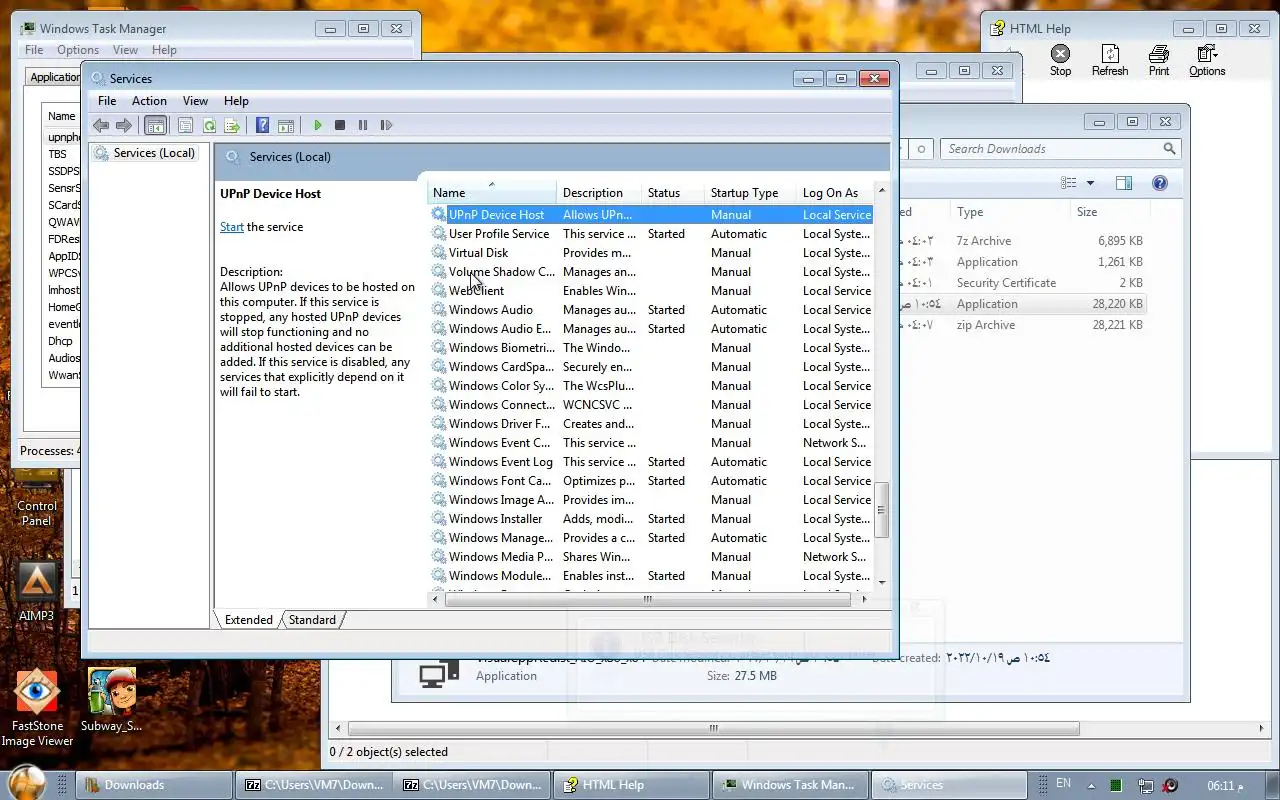Image resolution: width=1280 pixels, height=800 pixels.
Task: Change view layout icon in Downloads window
Action: 1069,183
